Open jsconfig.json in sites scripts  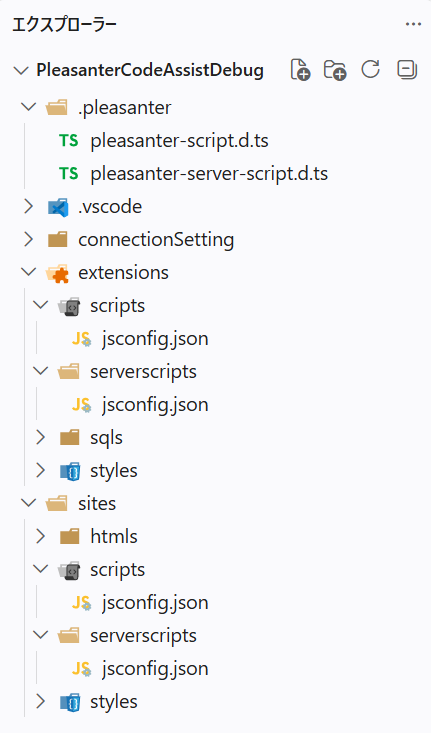(155, 604)
